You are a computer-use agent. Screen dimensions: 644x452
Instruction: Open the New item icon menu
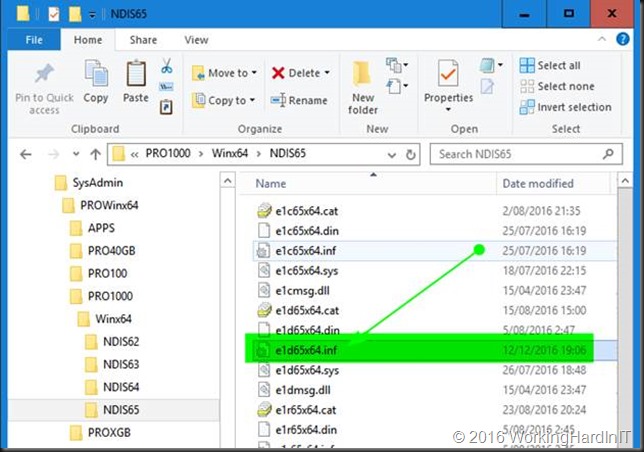pos(397,65)
